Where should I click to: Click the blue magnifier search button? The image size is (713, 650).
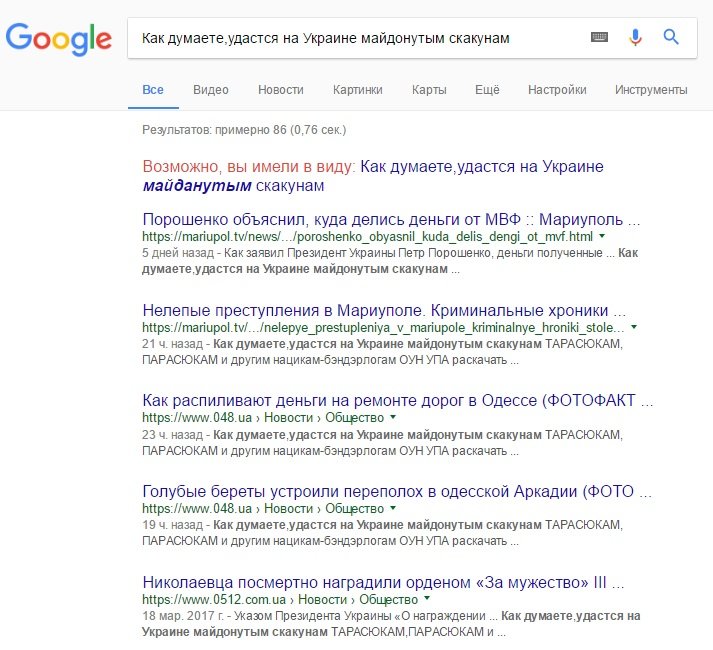[671, 37]
